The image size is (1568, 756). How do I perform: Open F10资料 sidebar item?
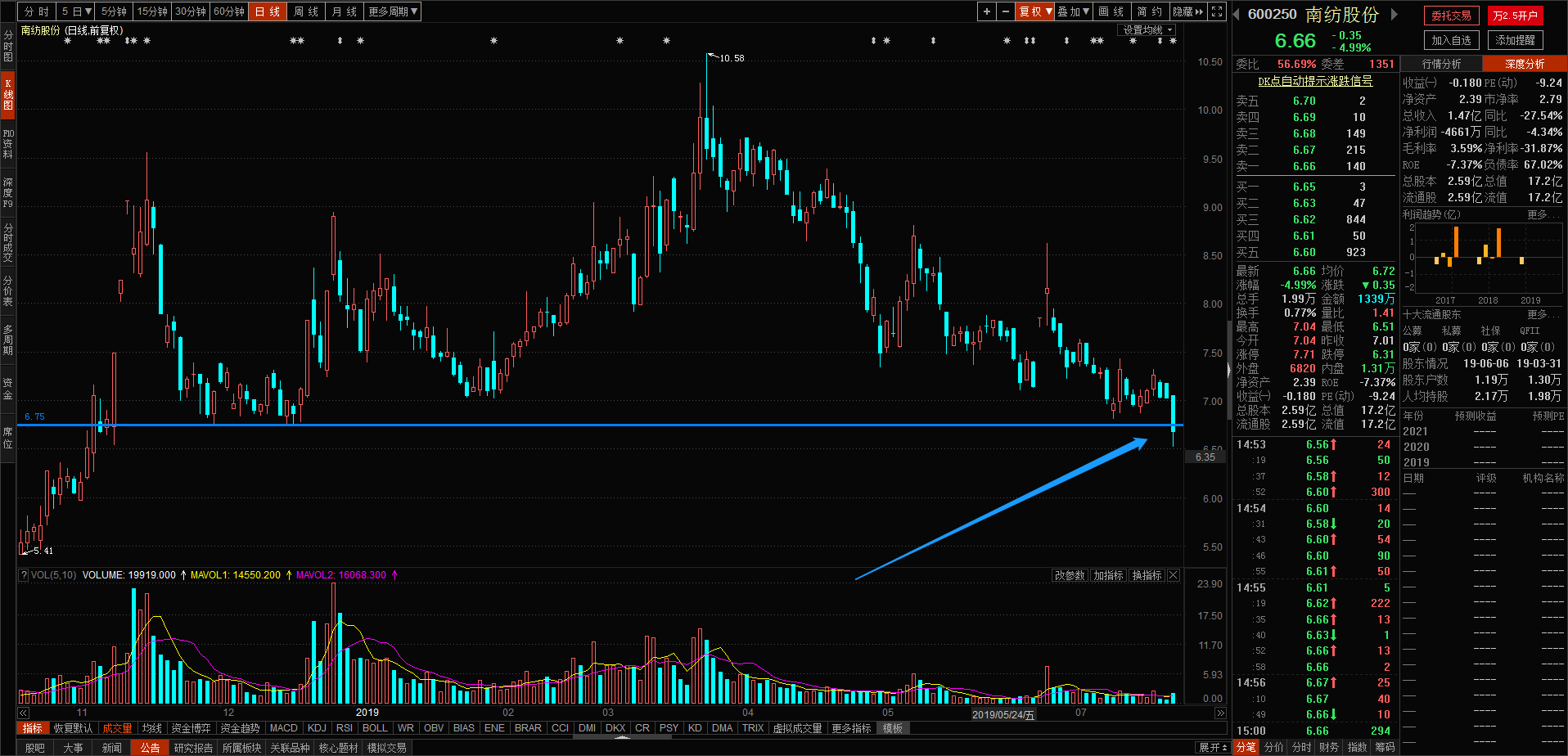(7, 144)
